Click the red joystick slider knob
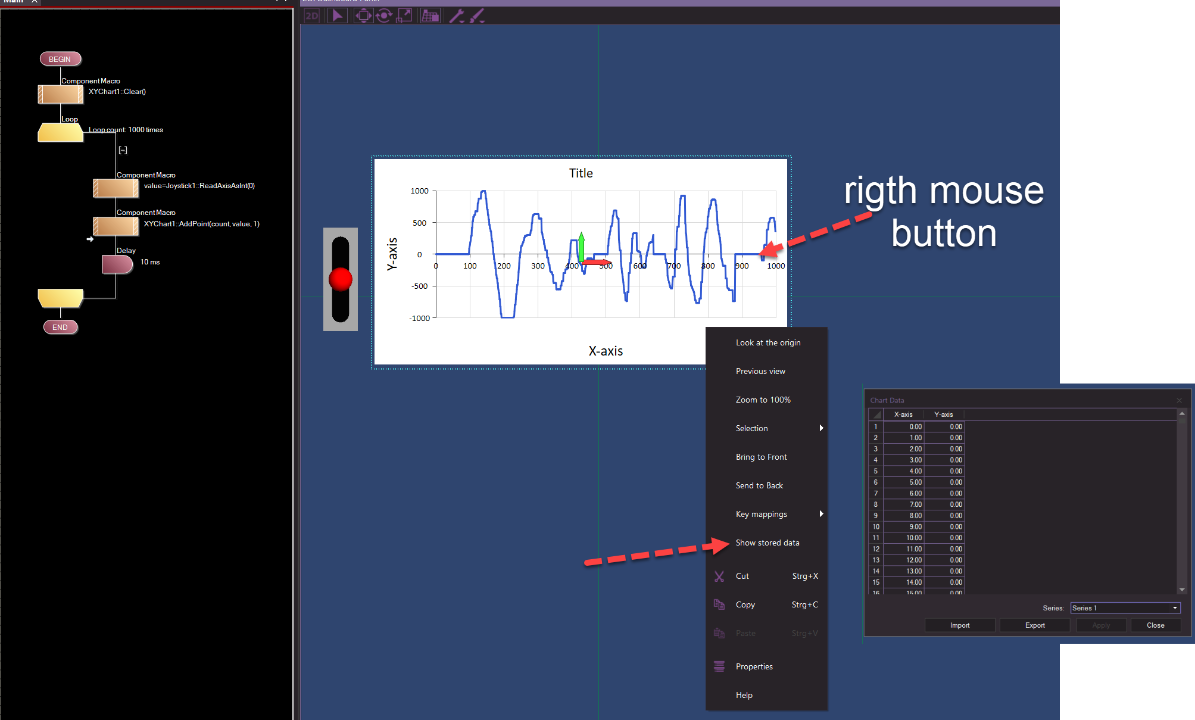1195x720 pixels. click(342, 279)
